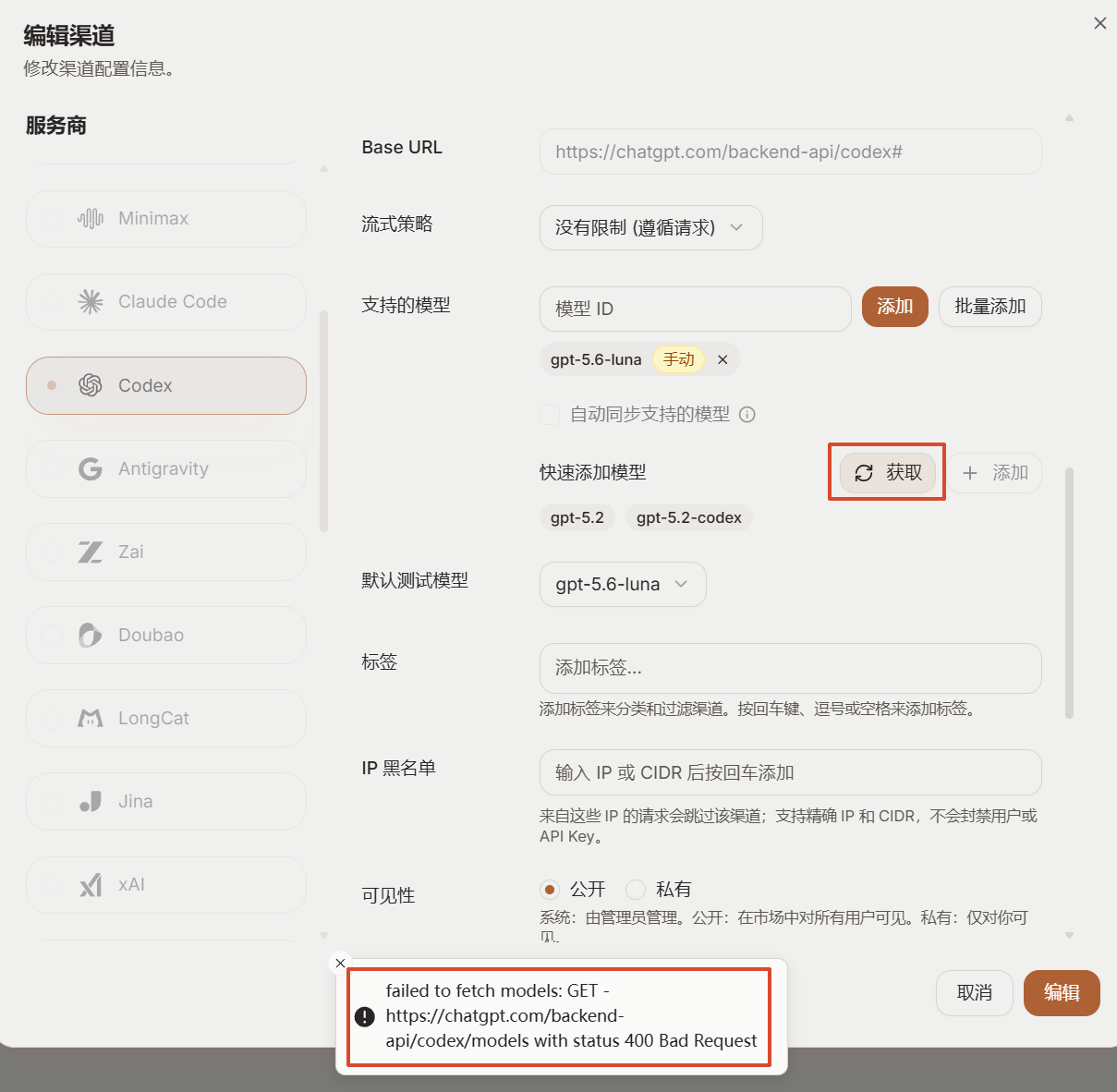The image size is (1117, 1092).
Task: Click the Codex OpenAI logo icon
Action: [x=91, y=385]
